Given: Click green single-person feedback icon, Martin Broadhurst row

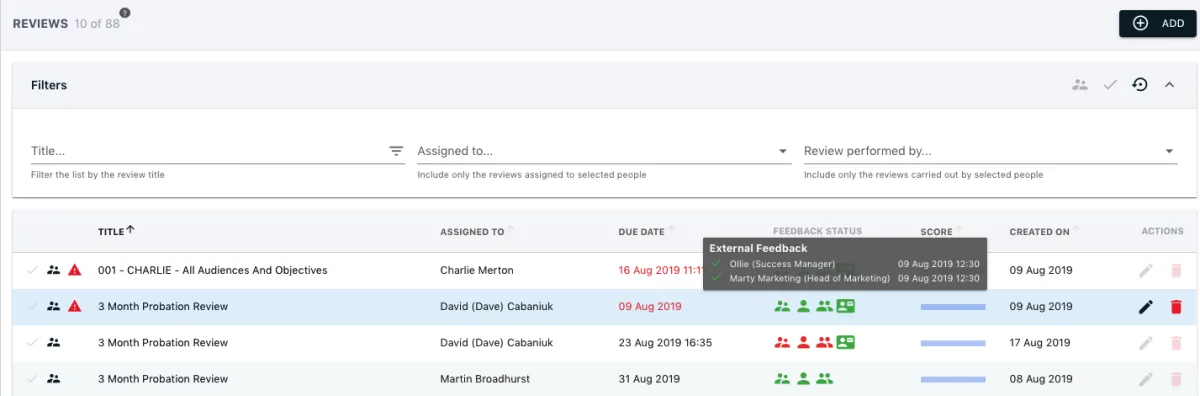Looking at the screenshot, I should (803, 379).
